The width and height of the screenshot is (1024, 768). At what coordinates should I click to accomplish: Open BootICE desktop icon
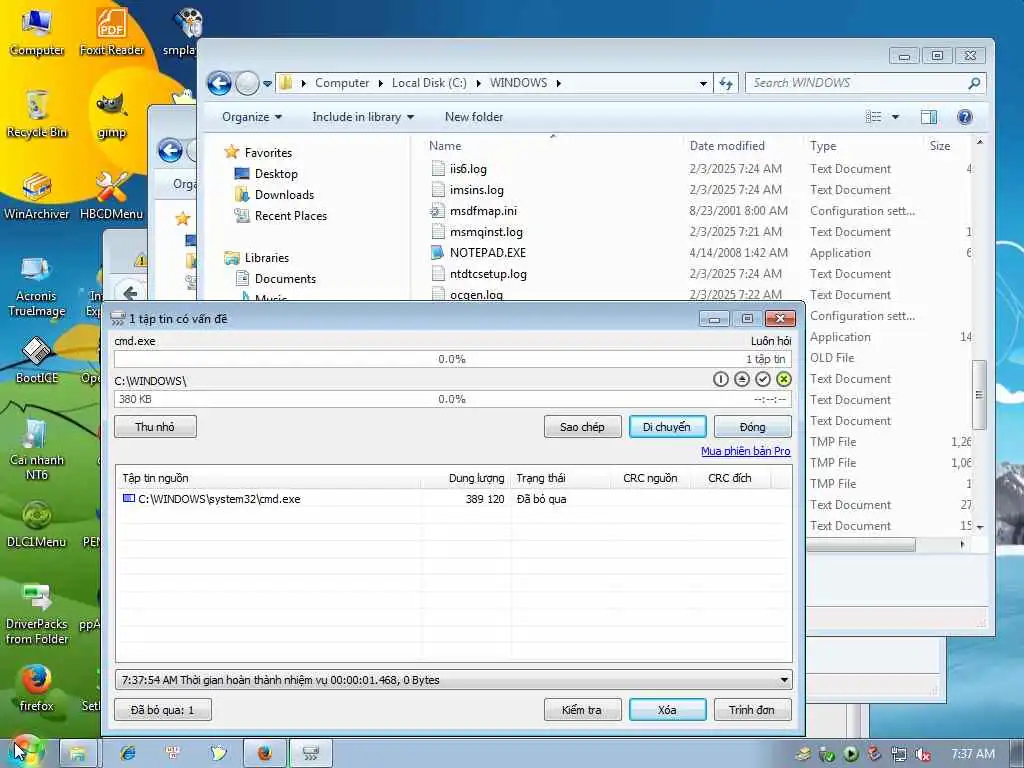(37, 360)
